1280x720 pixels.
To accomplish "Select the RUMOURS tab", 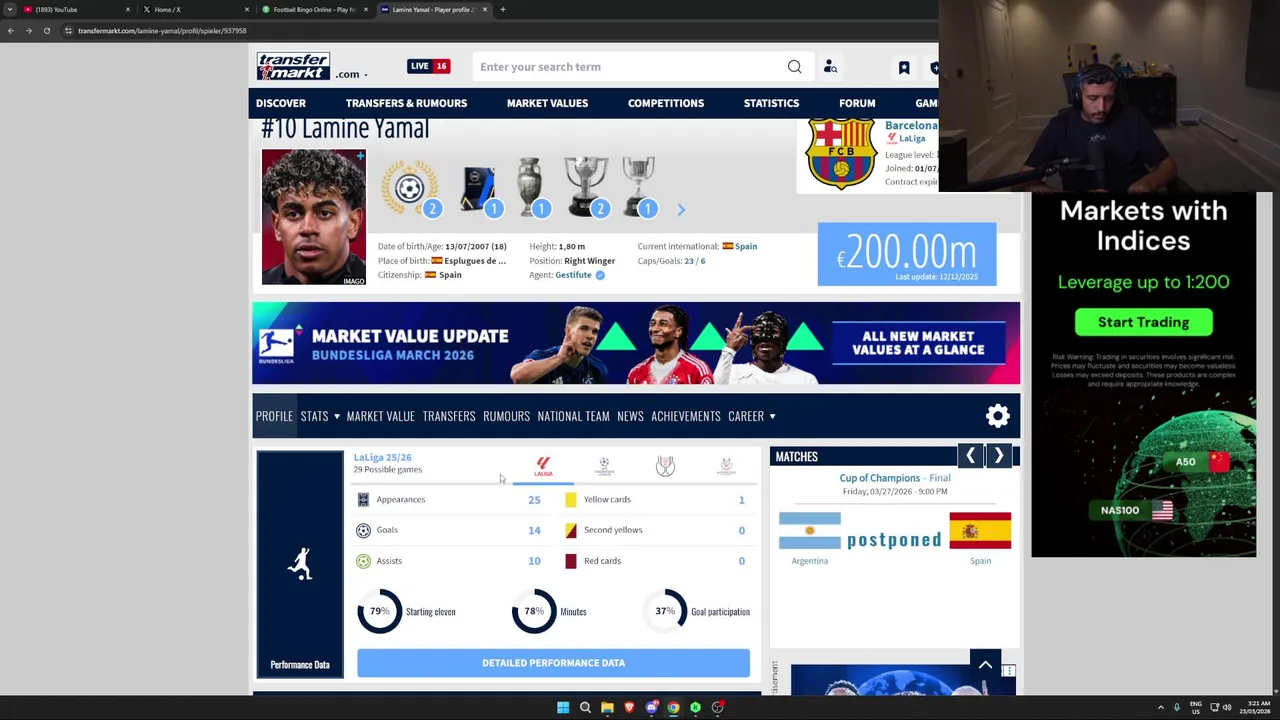I will pyautogui.click(x=506, y=416).
